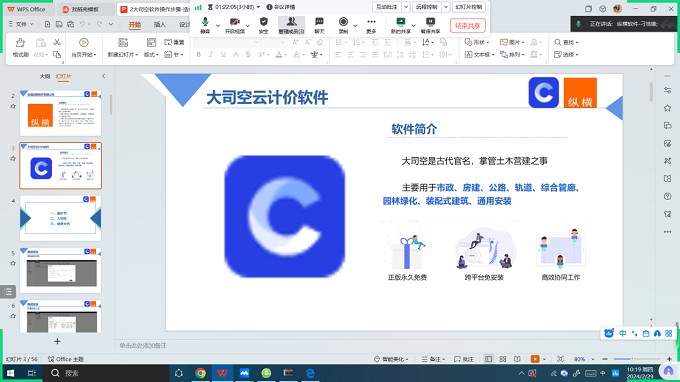Collapse the slide thumbnail panel chevron
The height and width of the screenshot is (382, 680).
pyautogui.click(x=104, y=76)
